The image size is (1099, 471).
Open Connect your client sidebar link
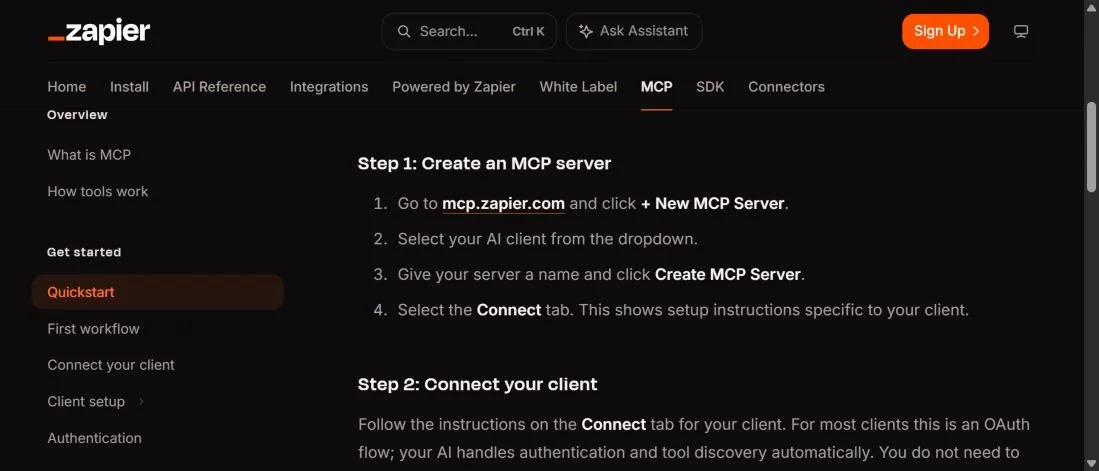pos(111,365)
